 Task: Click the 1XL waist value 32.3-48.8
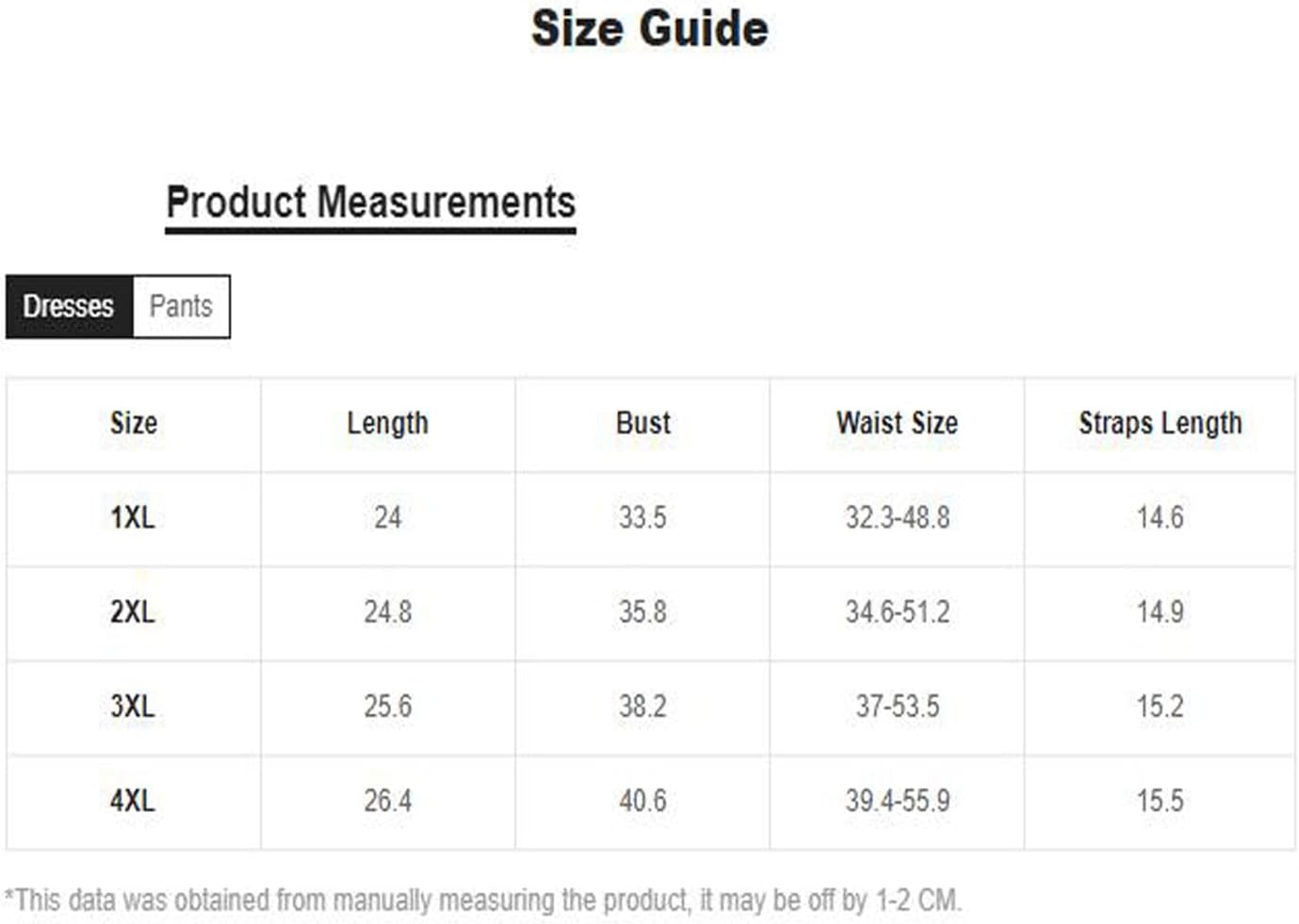[x=898, y=517]
